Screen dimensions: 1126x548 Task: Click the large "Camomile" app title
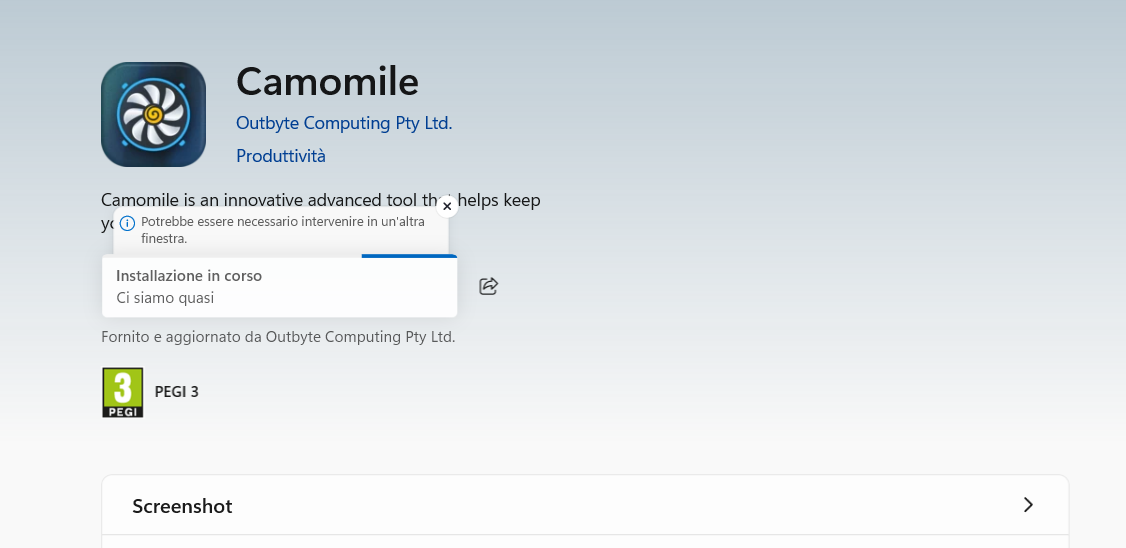tap(327, 81)
